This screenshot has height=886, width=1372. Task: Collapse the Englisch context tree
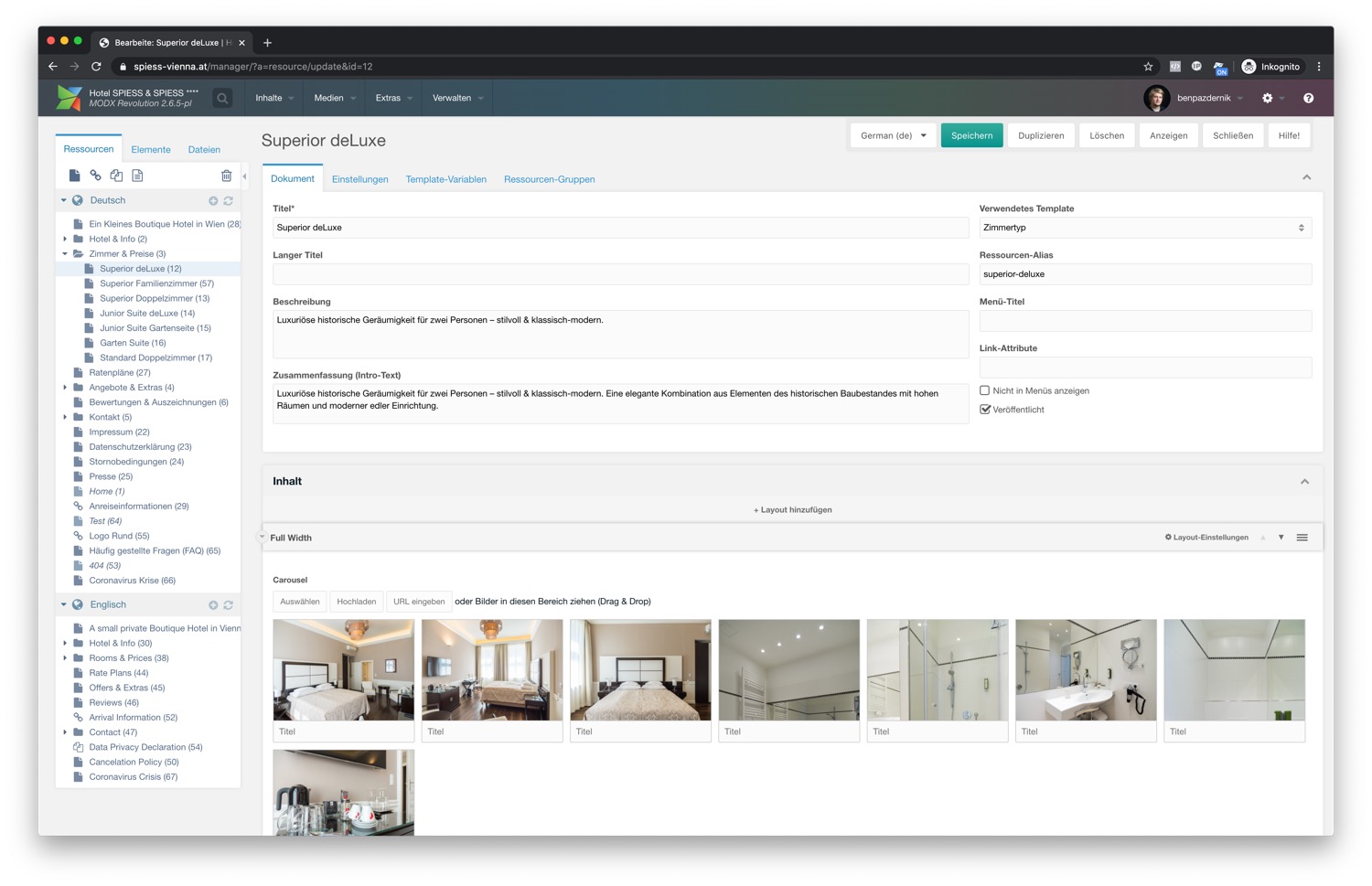point(63,605)
